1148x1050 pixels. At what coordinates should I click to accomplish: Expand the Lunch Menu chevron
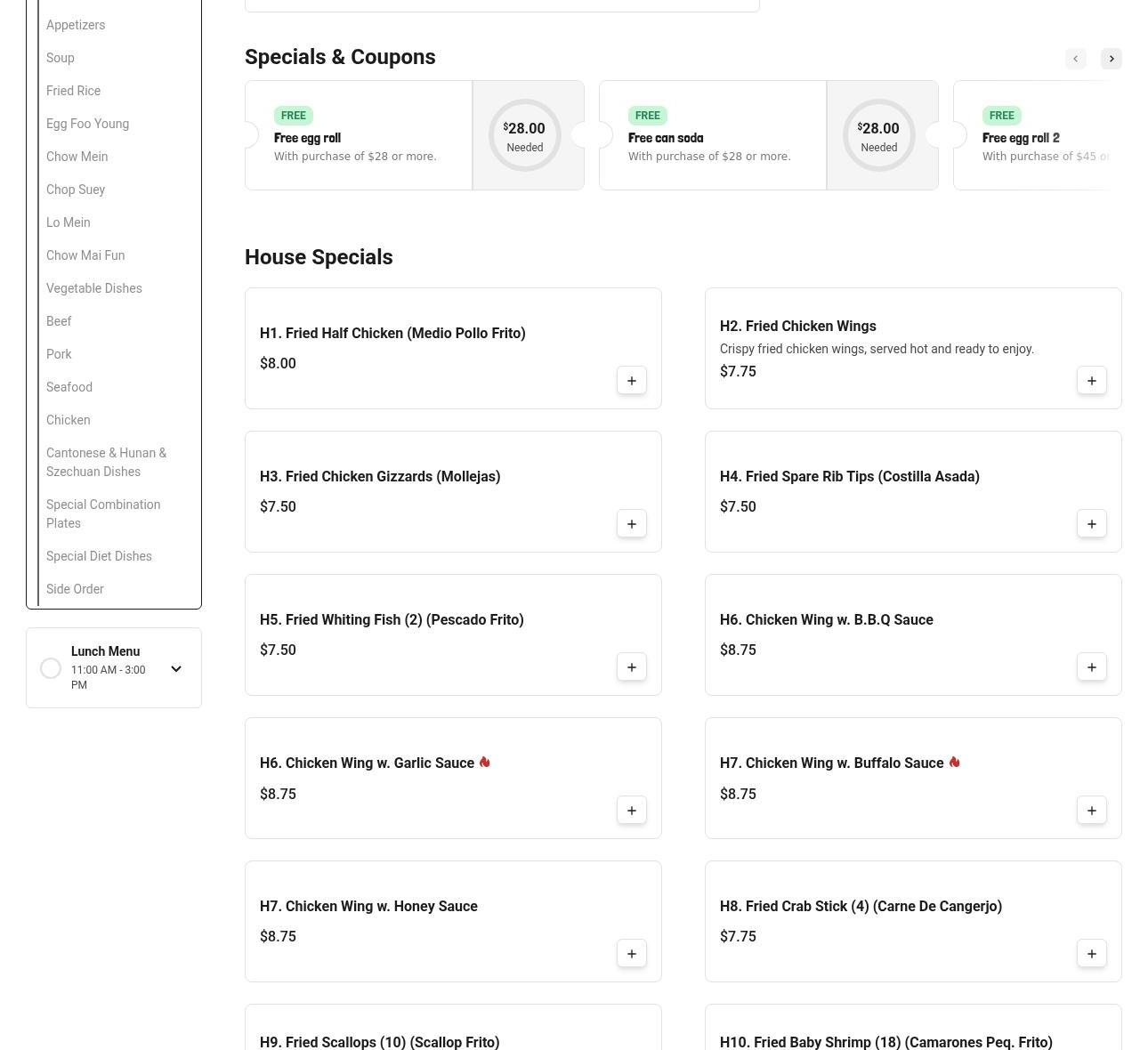pos(176,668)
